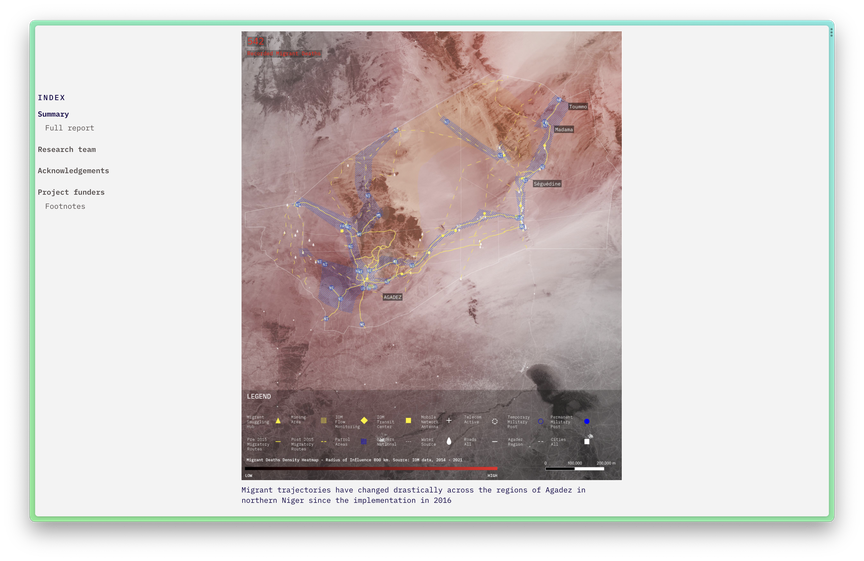Click the red 542 deaths counter
The image size is (864, 561).
click(256, 41)
